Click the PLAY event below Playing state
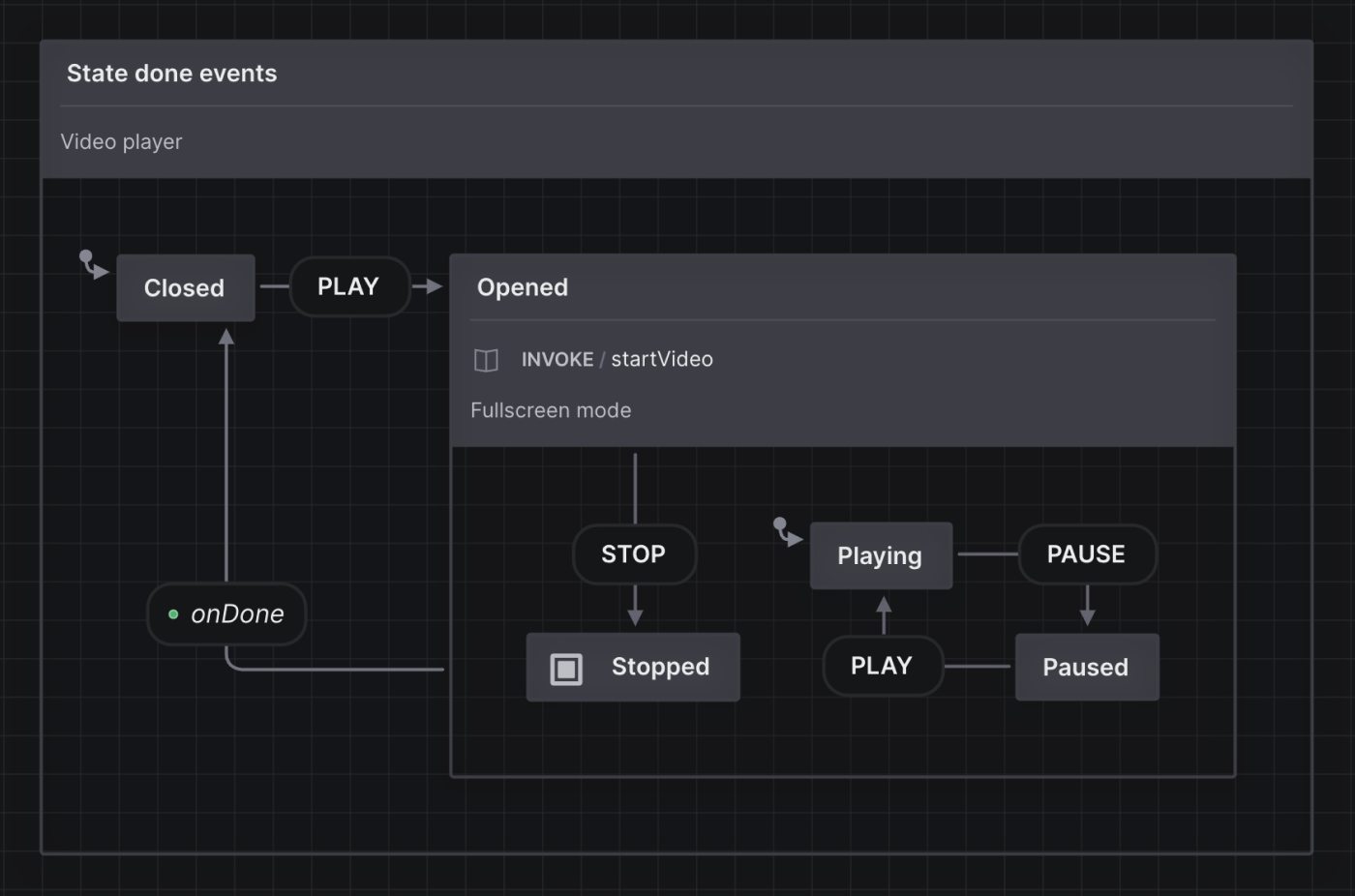Viewport: 1355px width, 896px height. coord(882,666)
